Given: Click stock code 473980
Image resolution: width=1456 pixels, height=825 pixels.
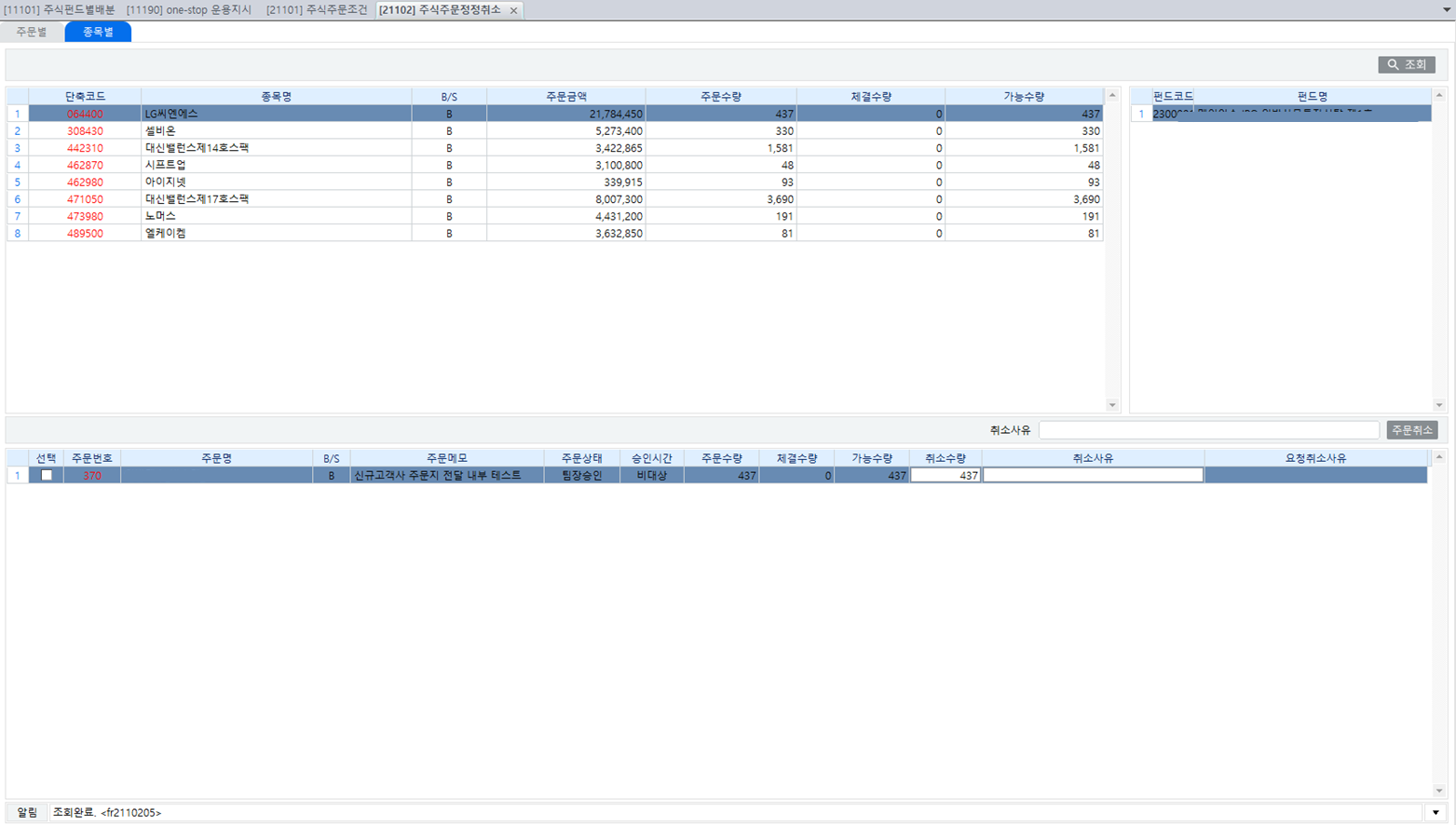Looking at the screenshot, I should [x=85, y=216].
